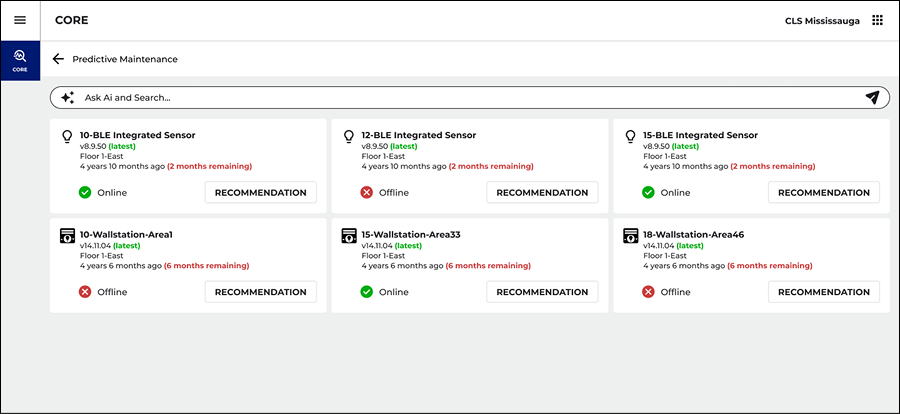The width and height of the screenshot is (900, 414).
Task: Click v8.9.50 version on 10-BLE card
Action: click(93, 146)
